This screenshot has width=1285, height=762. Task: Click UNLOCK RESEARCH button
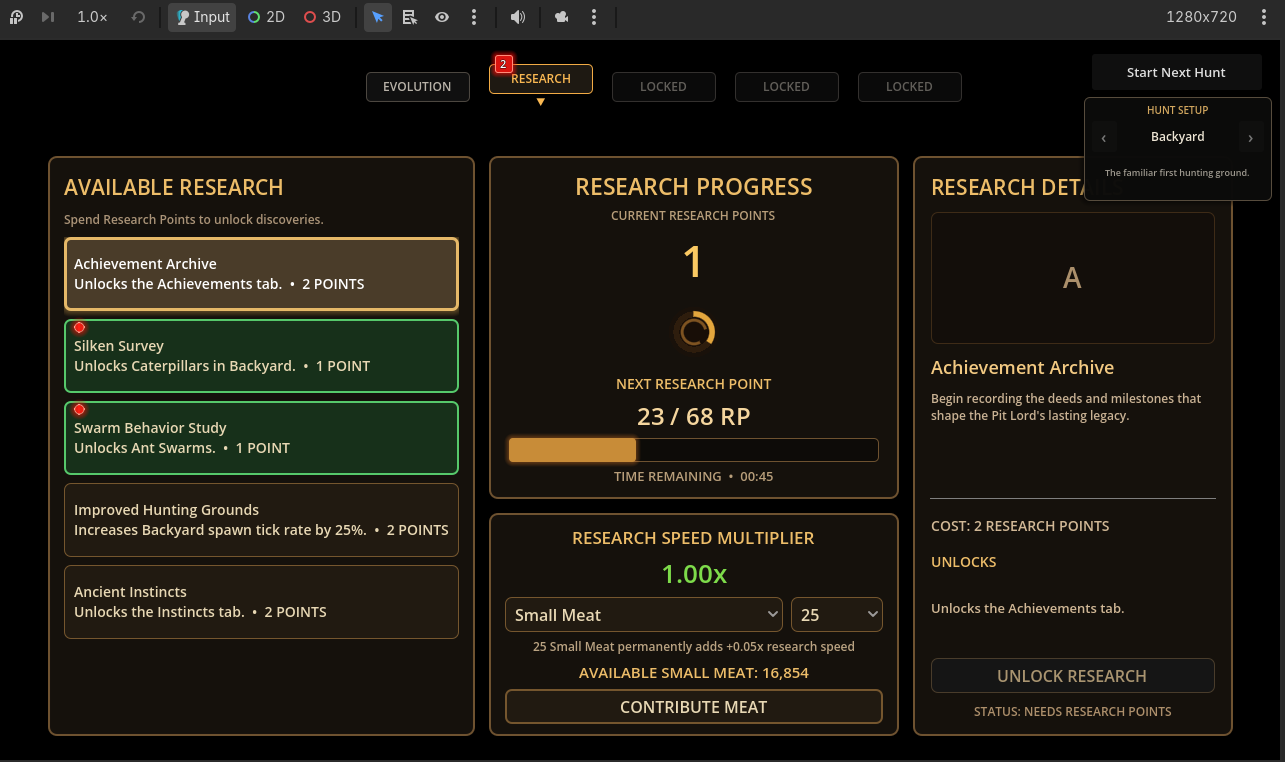click(1072, 676)
